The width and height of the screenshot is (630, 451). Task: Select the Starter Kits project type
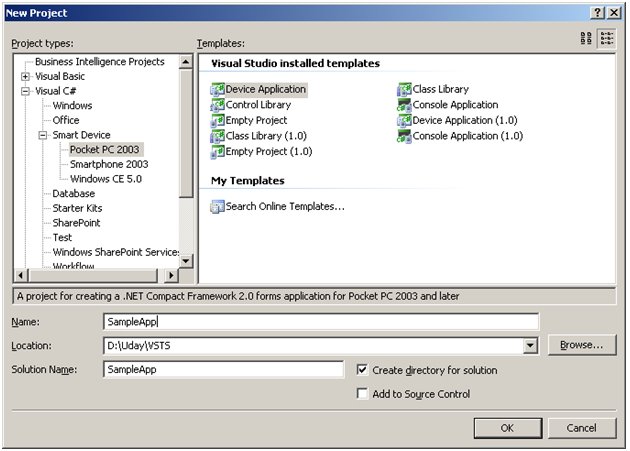77,208
